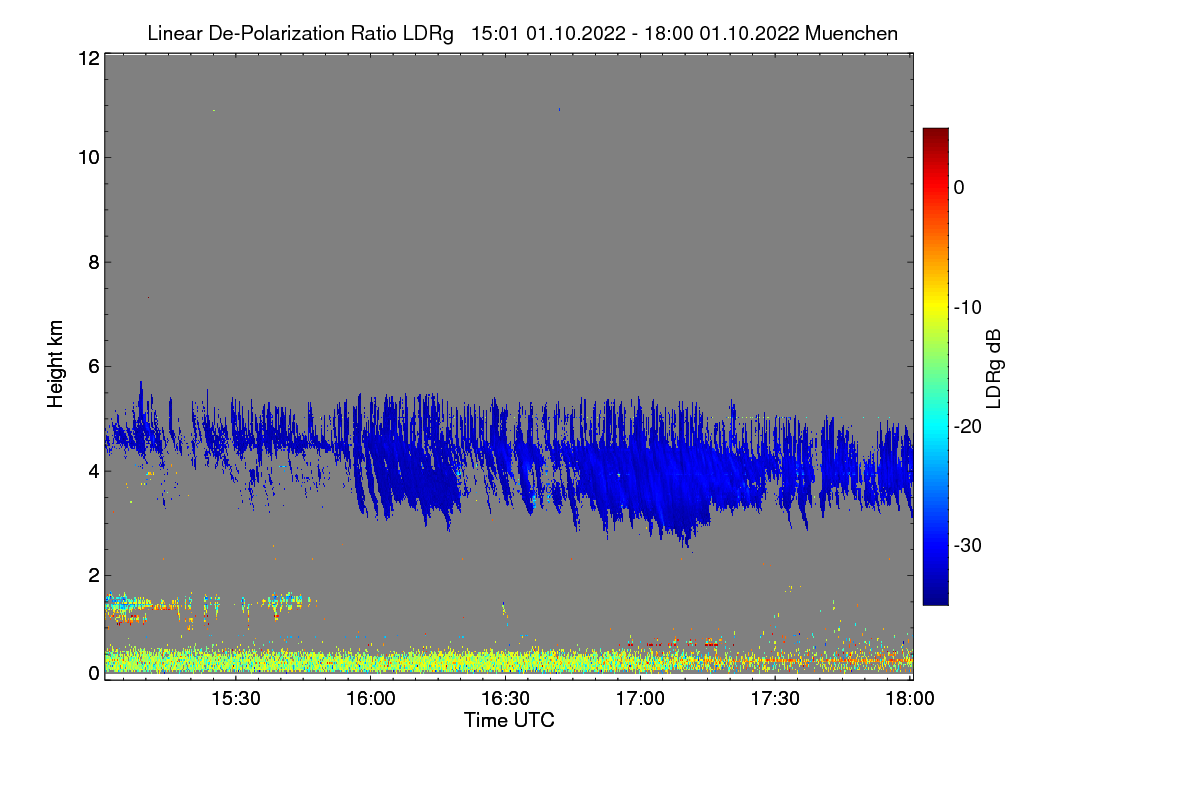
Task: Select the 17:00 time axis label
Action: pos(641,700)
